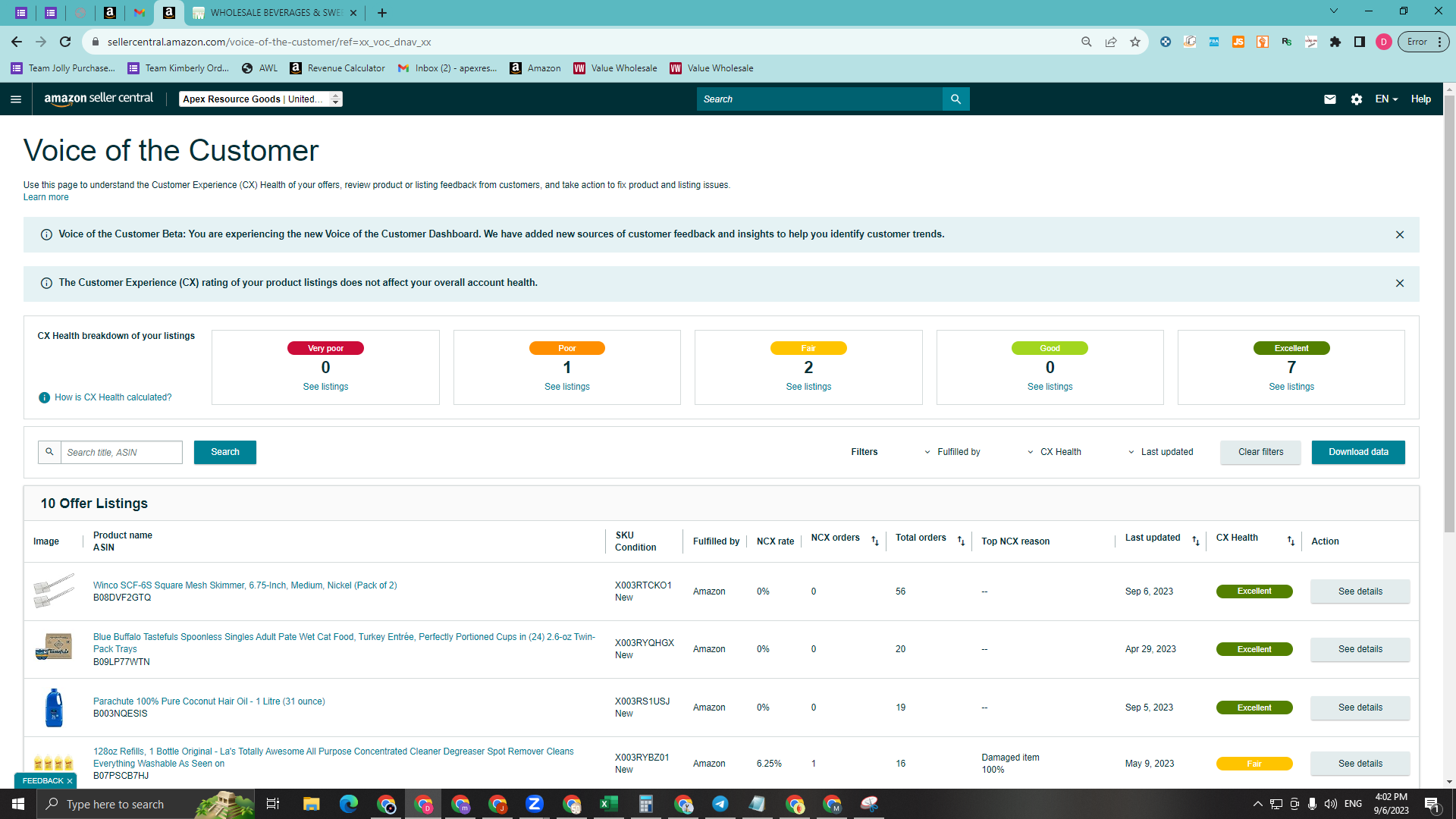Open the Seller Central settings gear
1456x819 pixels.
coord(1357,99)
